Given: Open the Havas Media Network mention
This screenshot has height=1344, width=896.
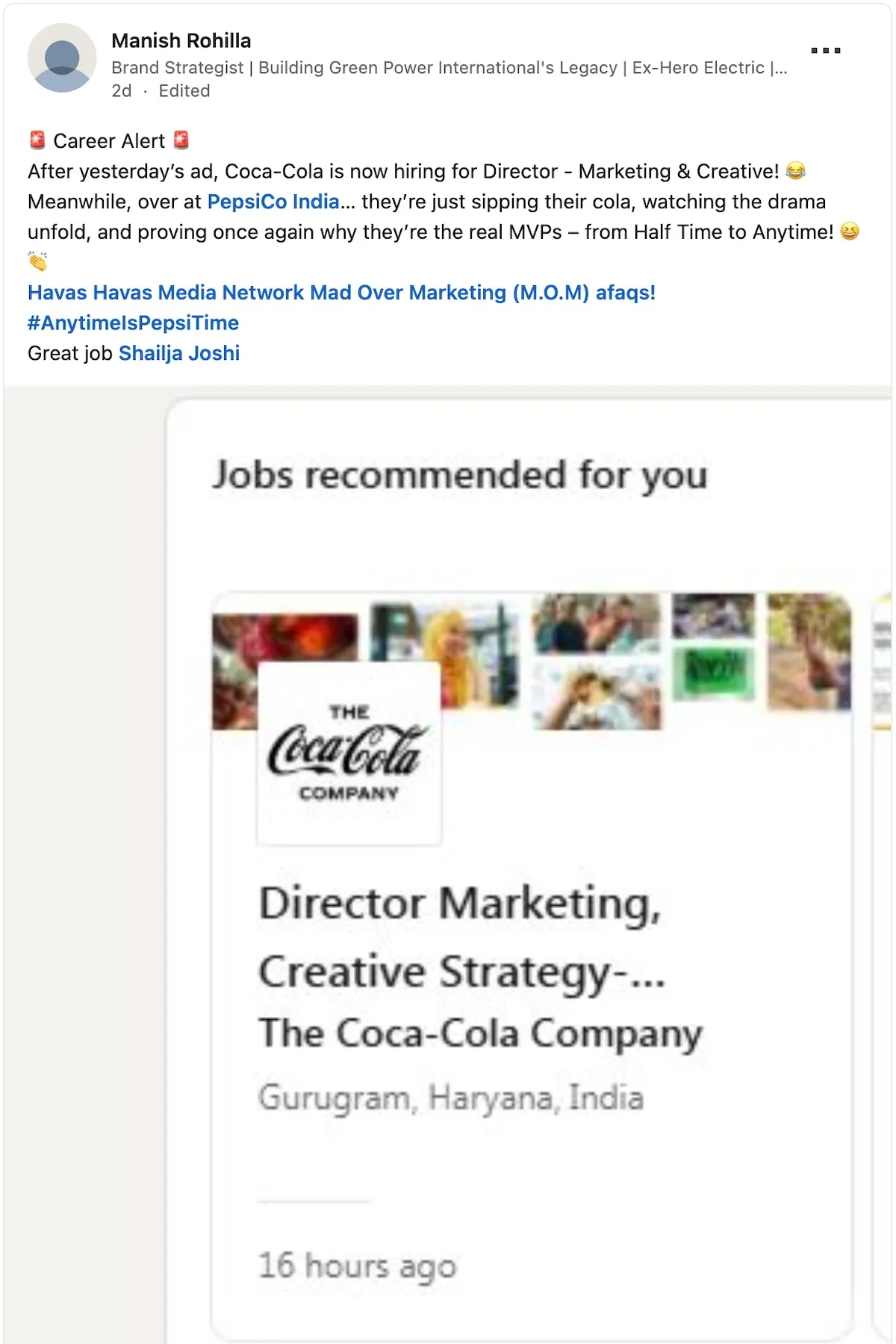Looking at the screenshot, I should (x=199, y=293).
